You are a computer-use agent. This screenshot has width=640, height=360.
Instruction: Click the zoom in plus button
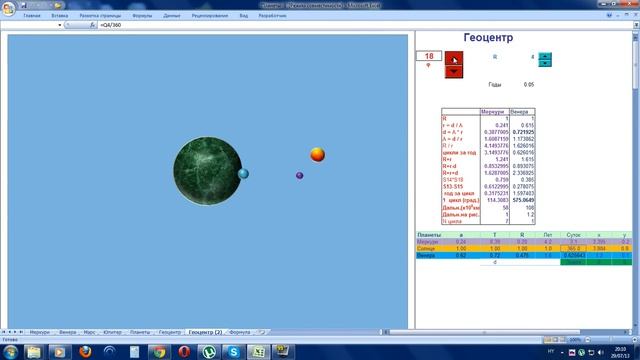(x=635, y=340)
